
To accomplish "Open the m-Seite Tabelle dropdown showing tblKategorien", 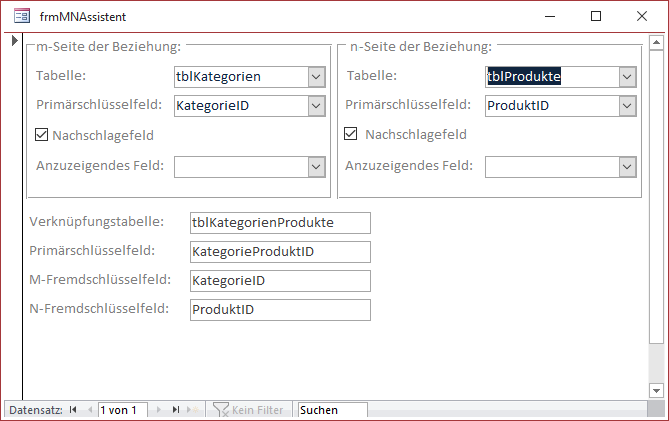I will click(316, 77).
